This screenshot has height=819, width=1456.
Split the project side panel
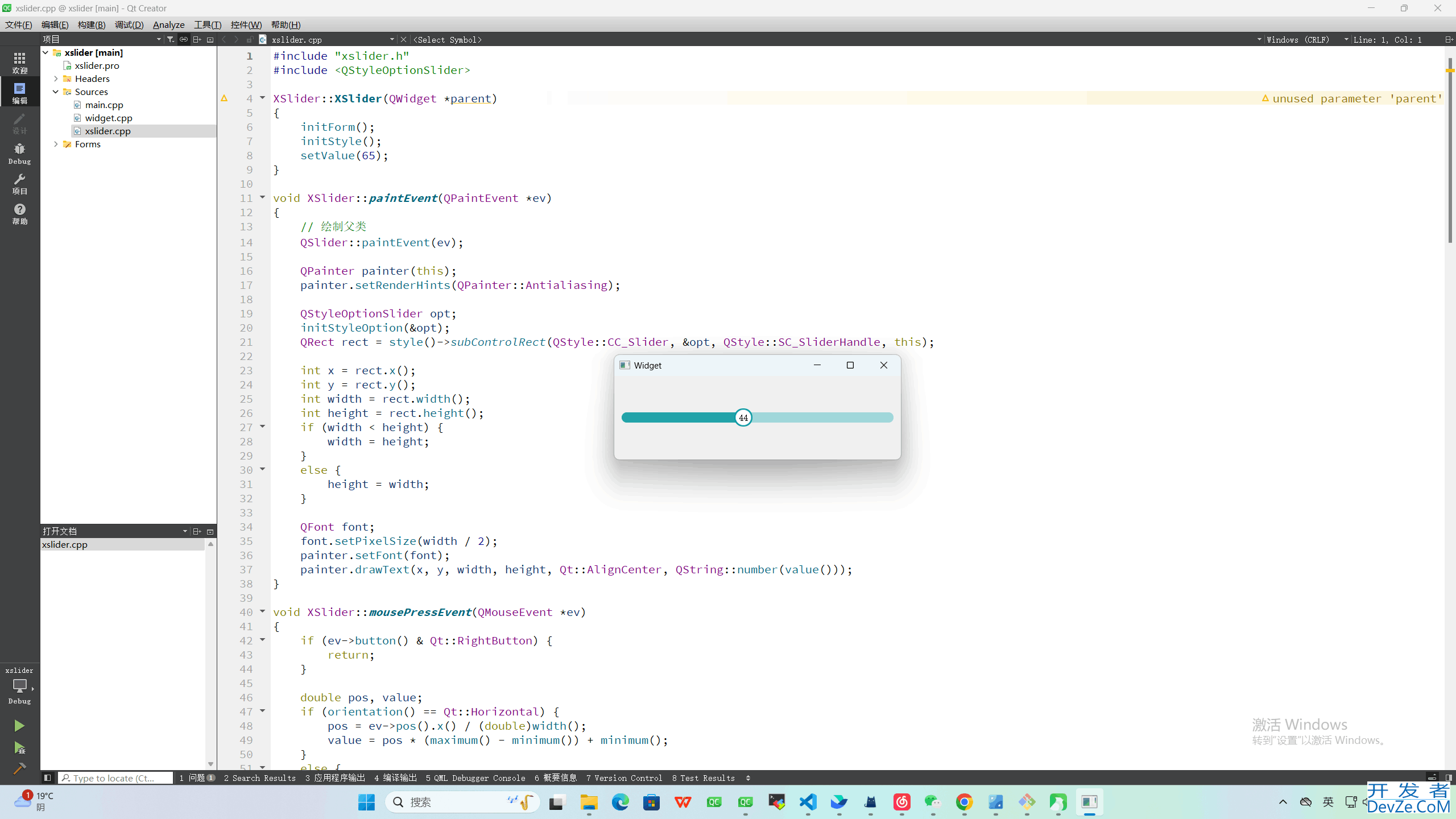197,39
